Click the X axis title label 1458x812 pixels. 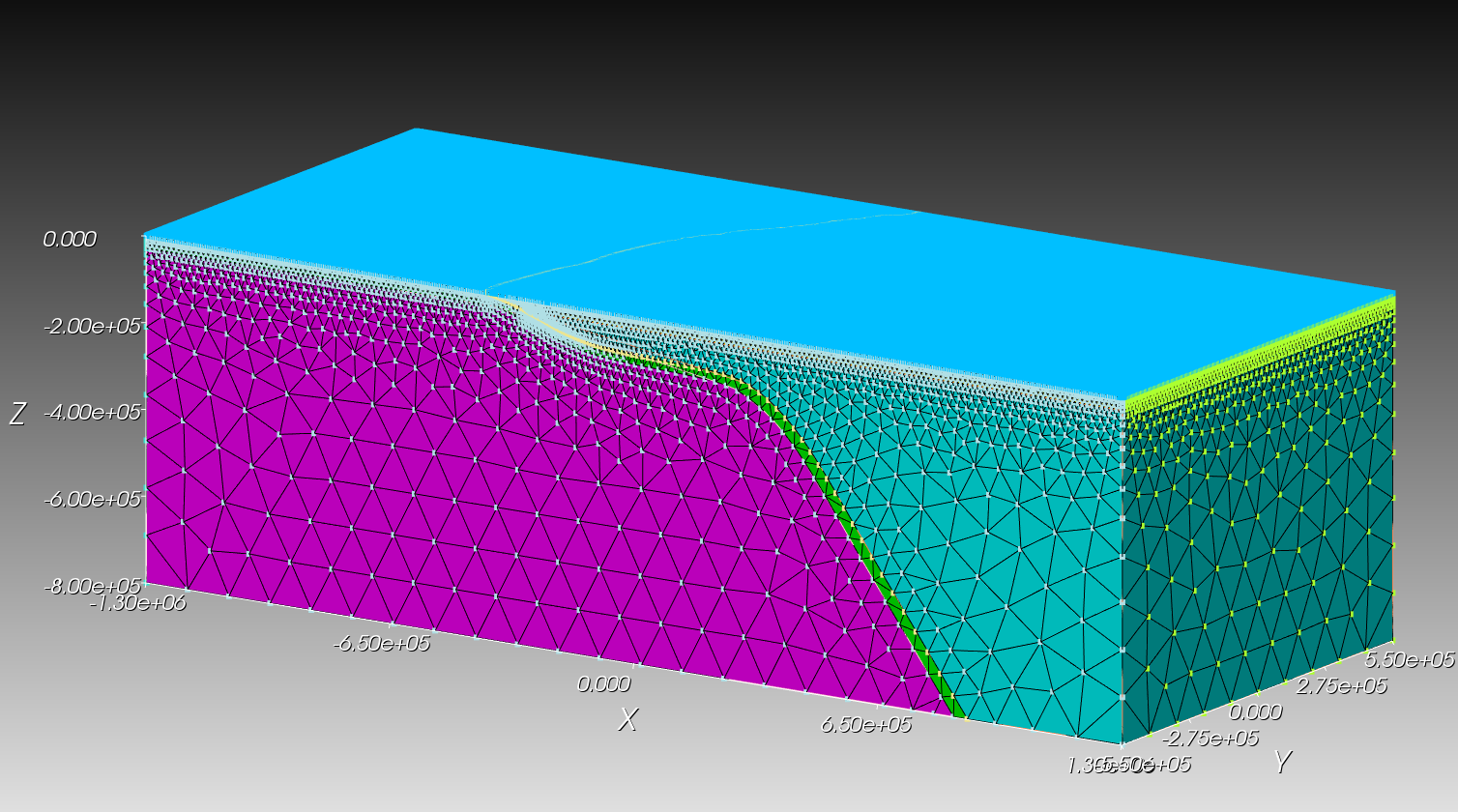tap(628, 719)
